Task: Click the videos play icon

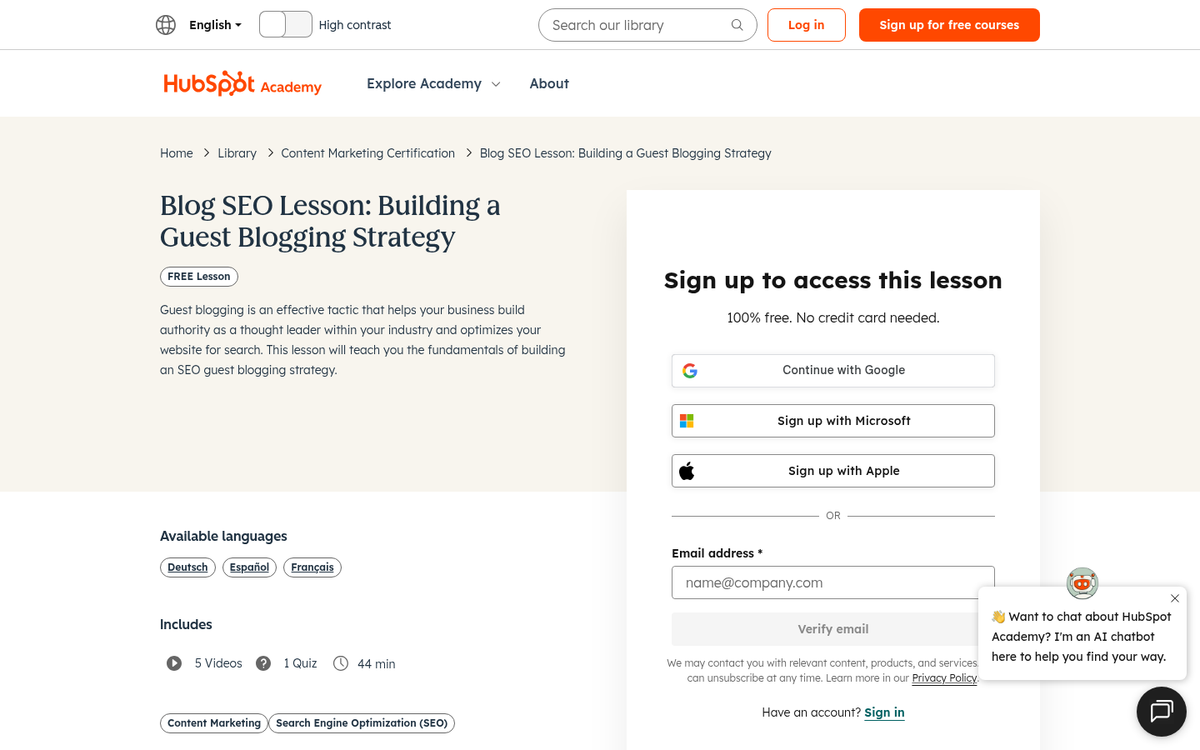Action: 174,663
